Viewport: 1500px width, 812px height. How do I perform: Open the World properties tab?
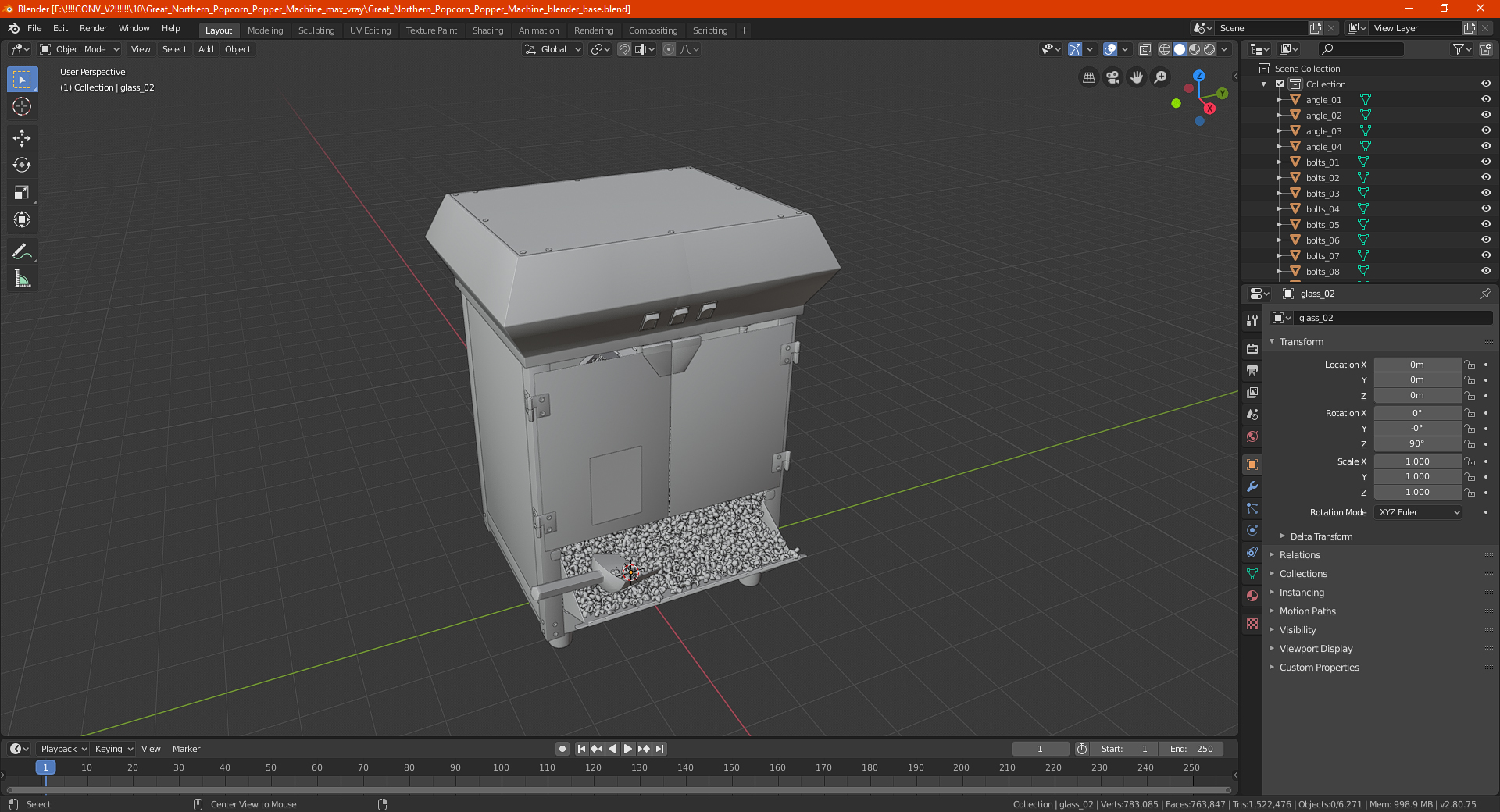pos(1252,436)
